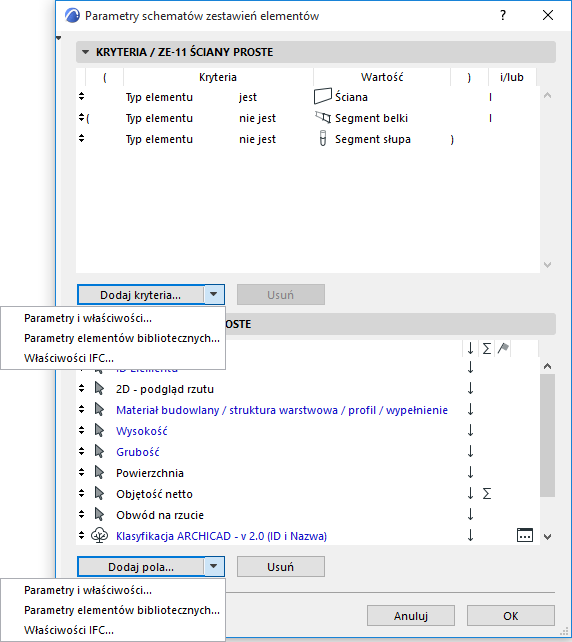Click the Usuń button below the fields list

pyautogui.click(x=280, y=566)
